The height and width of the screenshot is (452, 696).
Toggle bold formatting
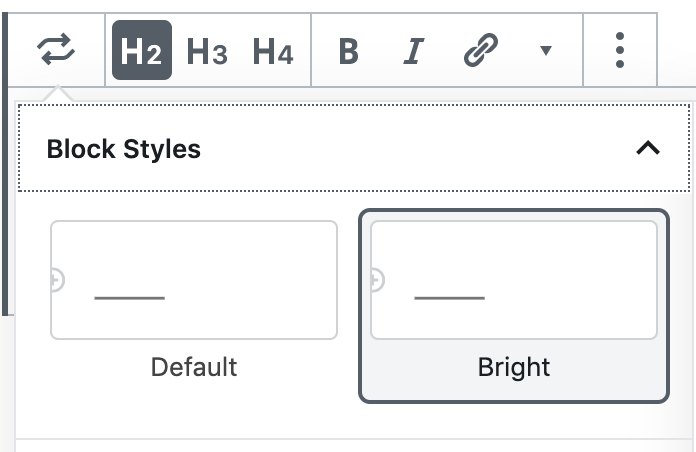click(x=348, y=51)
